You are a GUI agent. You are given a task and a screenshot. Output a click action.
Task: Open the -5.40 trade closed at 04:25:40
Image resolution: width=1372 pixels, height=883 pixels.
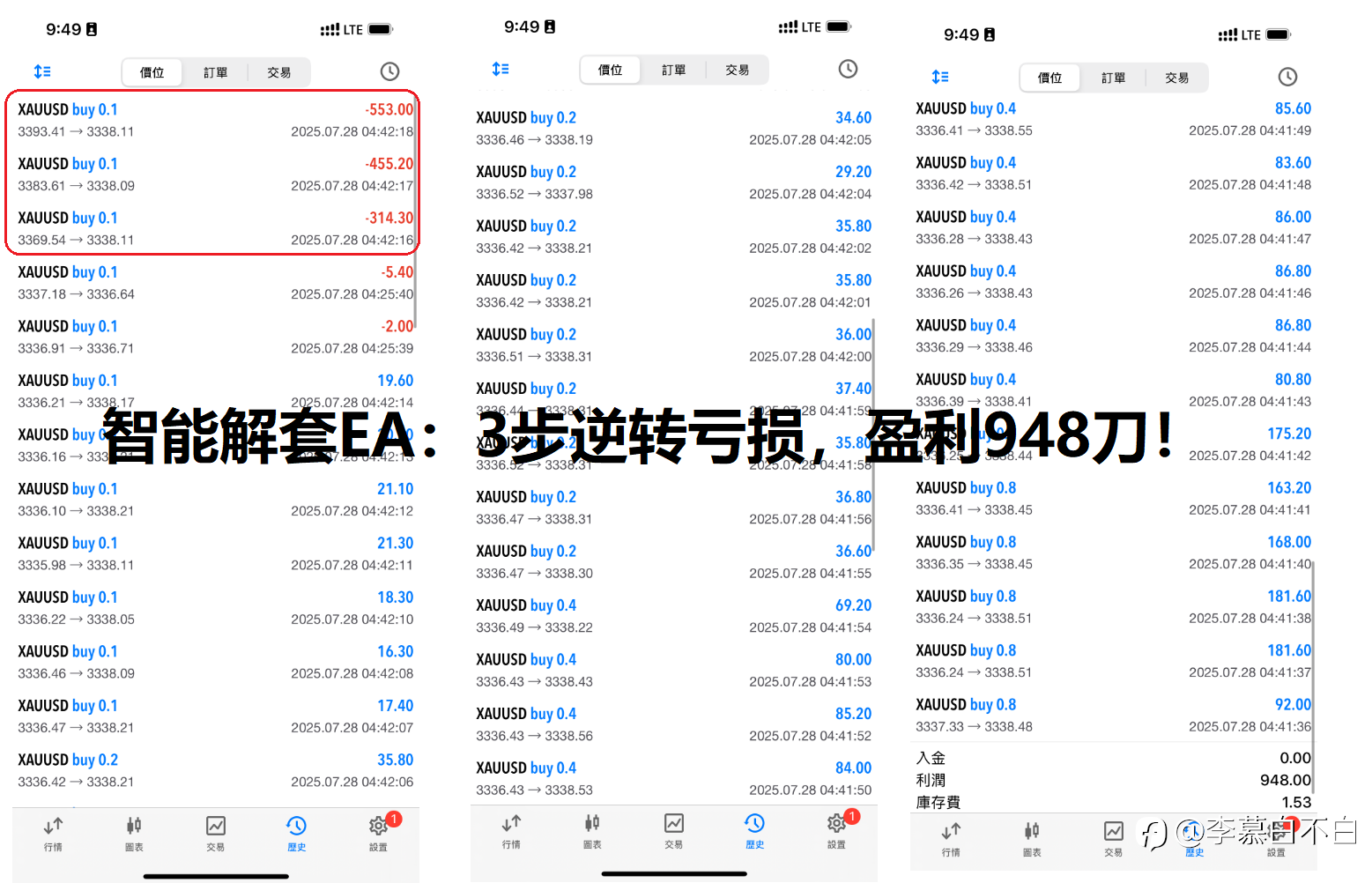pos(215,283)
